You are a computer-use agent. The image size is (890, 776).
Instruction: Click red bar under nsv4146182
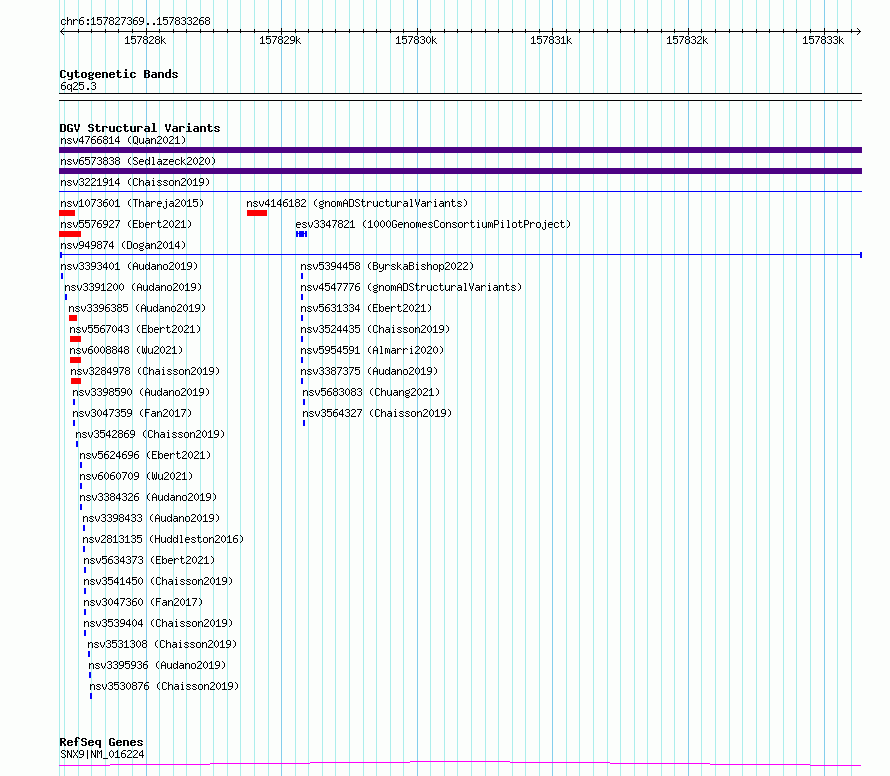pos(257,213)
